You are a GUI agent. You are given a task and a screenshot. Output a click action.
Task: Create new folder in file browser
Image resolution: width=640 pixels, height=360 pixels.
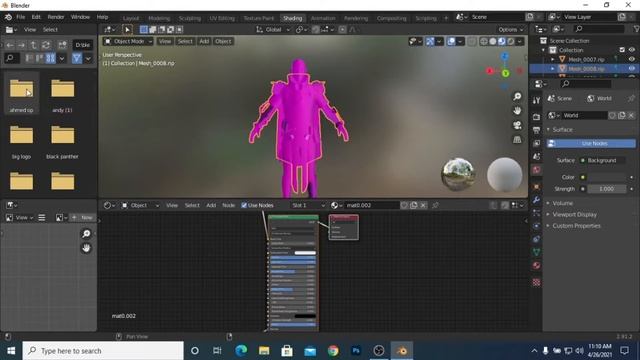point(62,45)
